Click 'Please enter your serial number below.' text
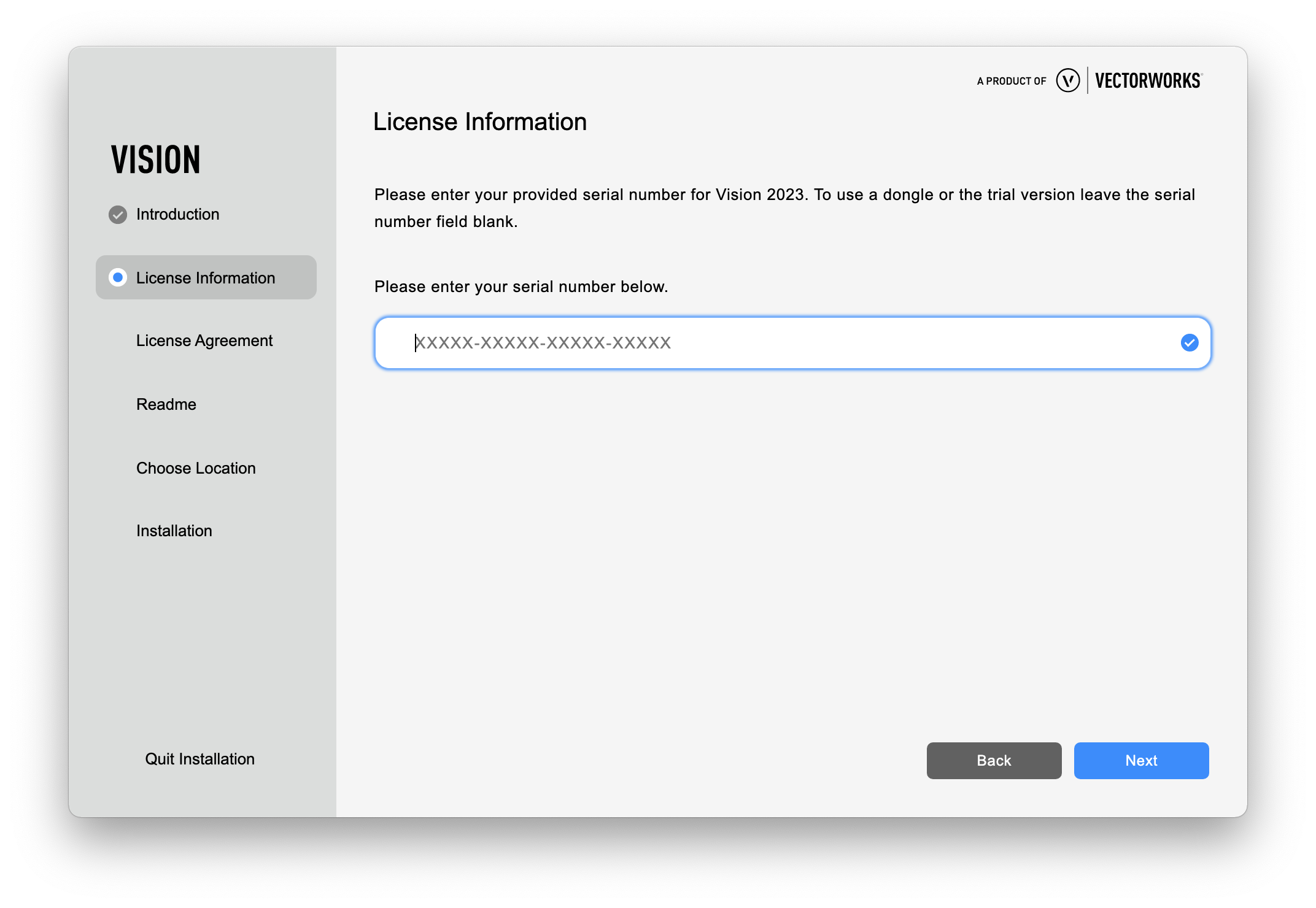The image size is (1316, 908). 521,287
